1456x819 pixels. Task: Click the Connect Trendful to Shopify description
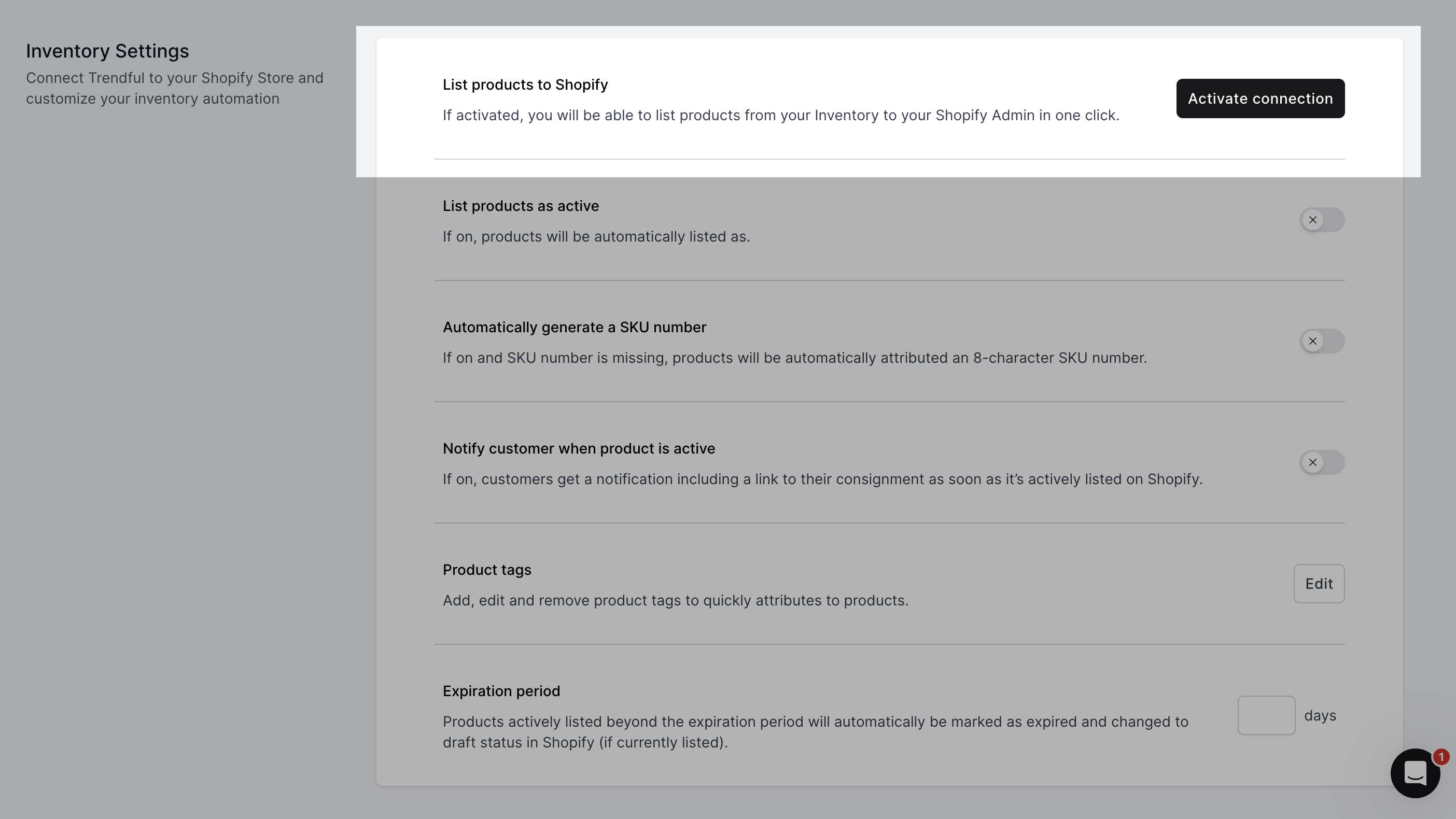[x=175, y=88]
